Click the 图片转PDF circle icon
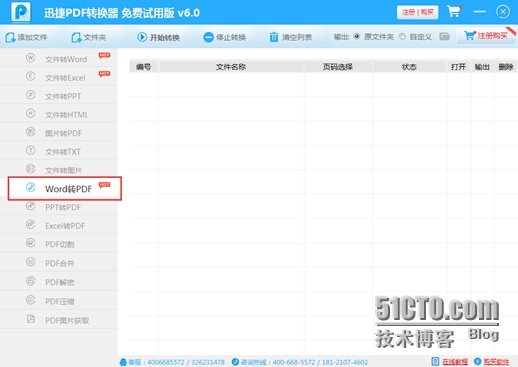 31,132
